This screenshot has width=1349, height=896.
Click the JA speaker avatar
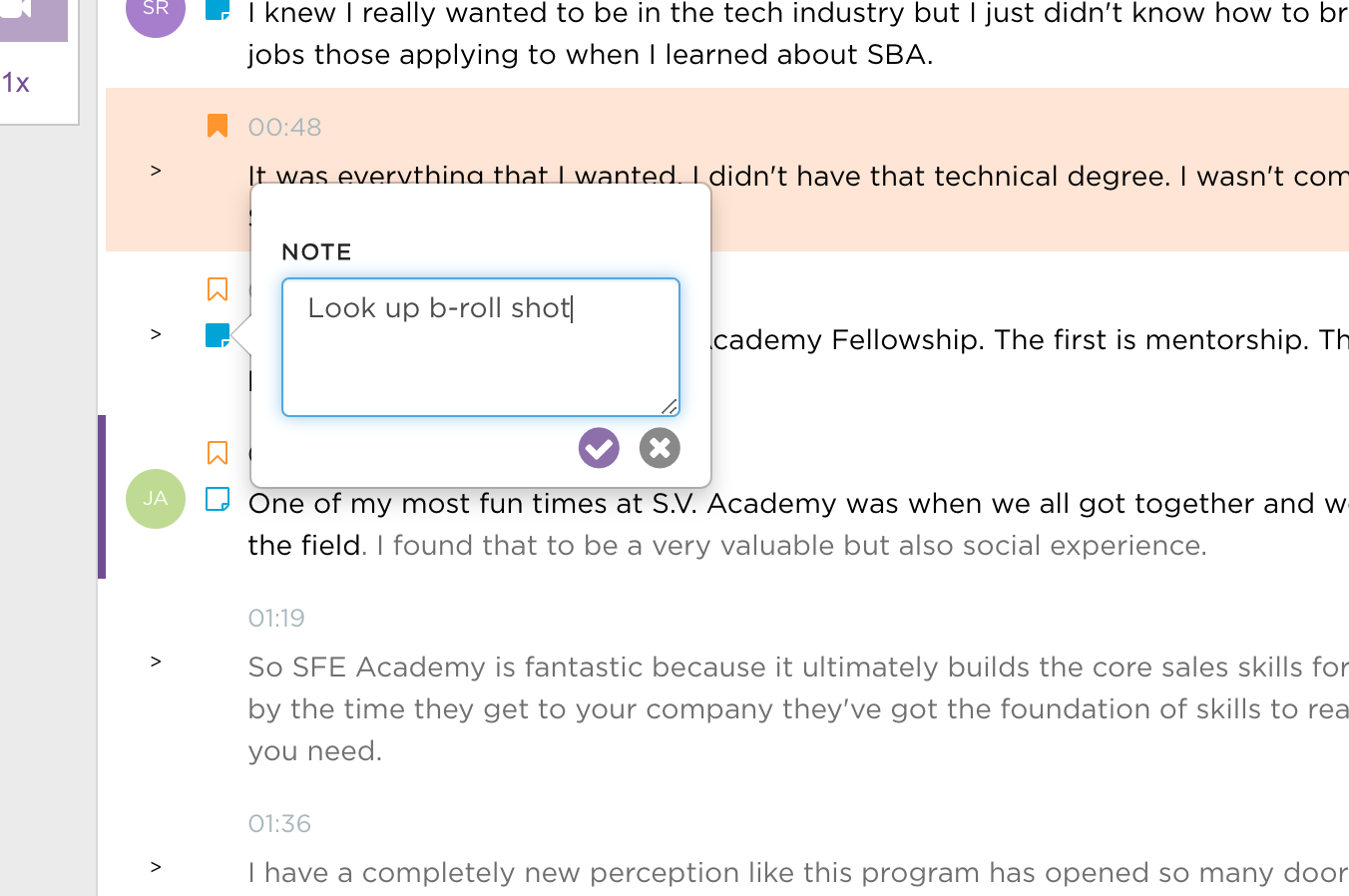156,499
